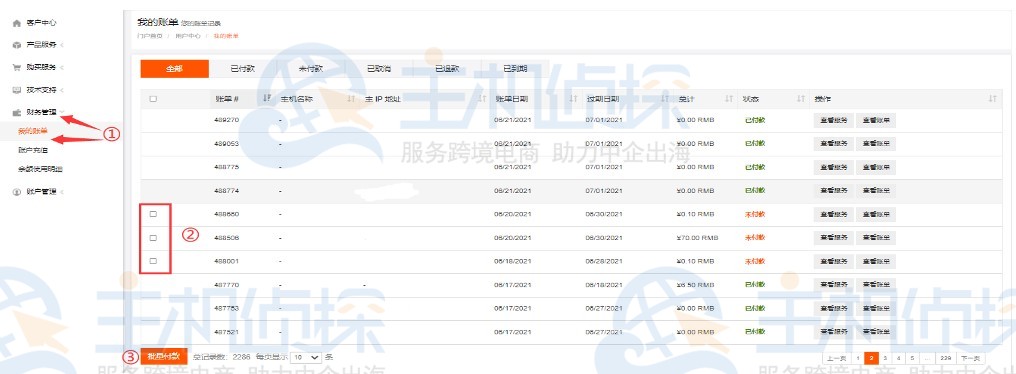Tick the select-all checkbox in table header

pos(153,99)
